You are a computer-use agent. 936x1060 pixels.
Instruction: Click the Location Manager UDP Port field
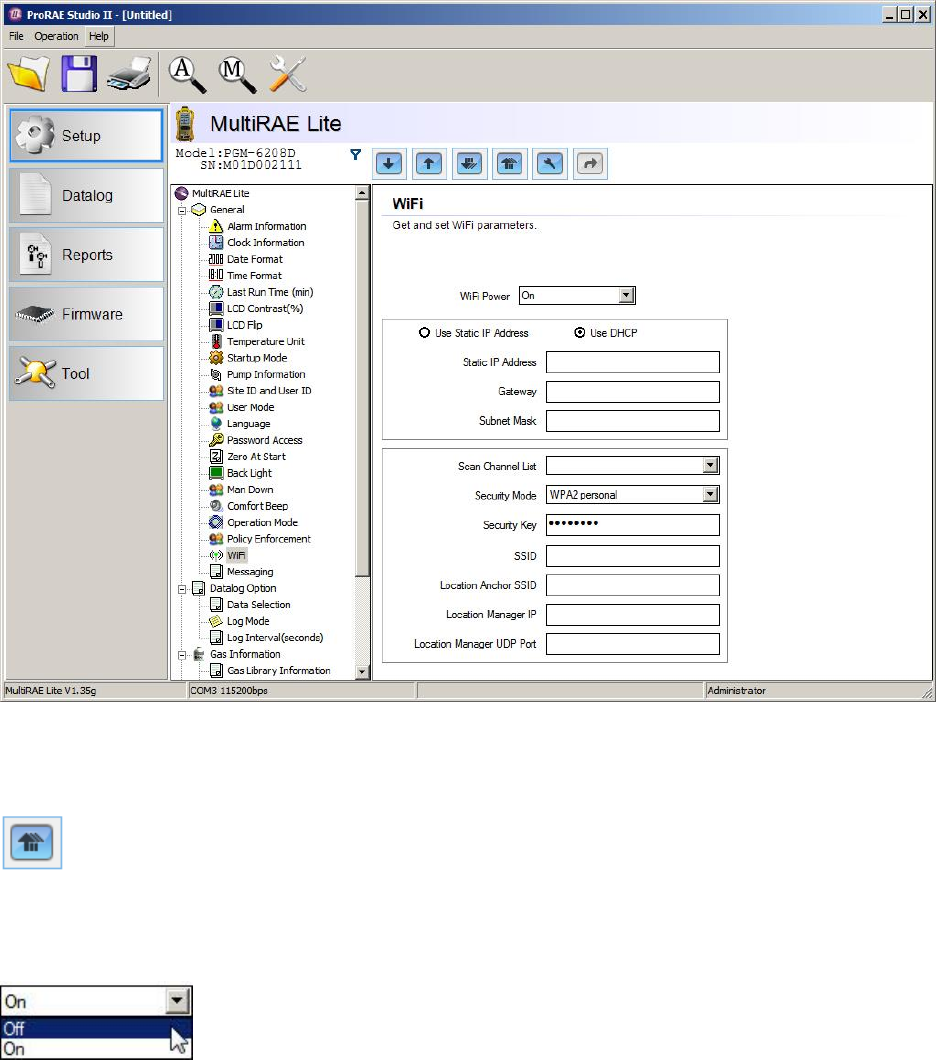[633, 644]
